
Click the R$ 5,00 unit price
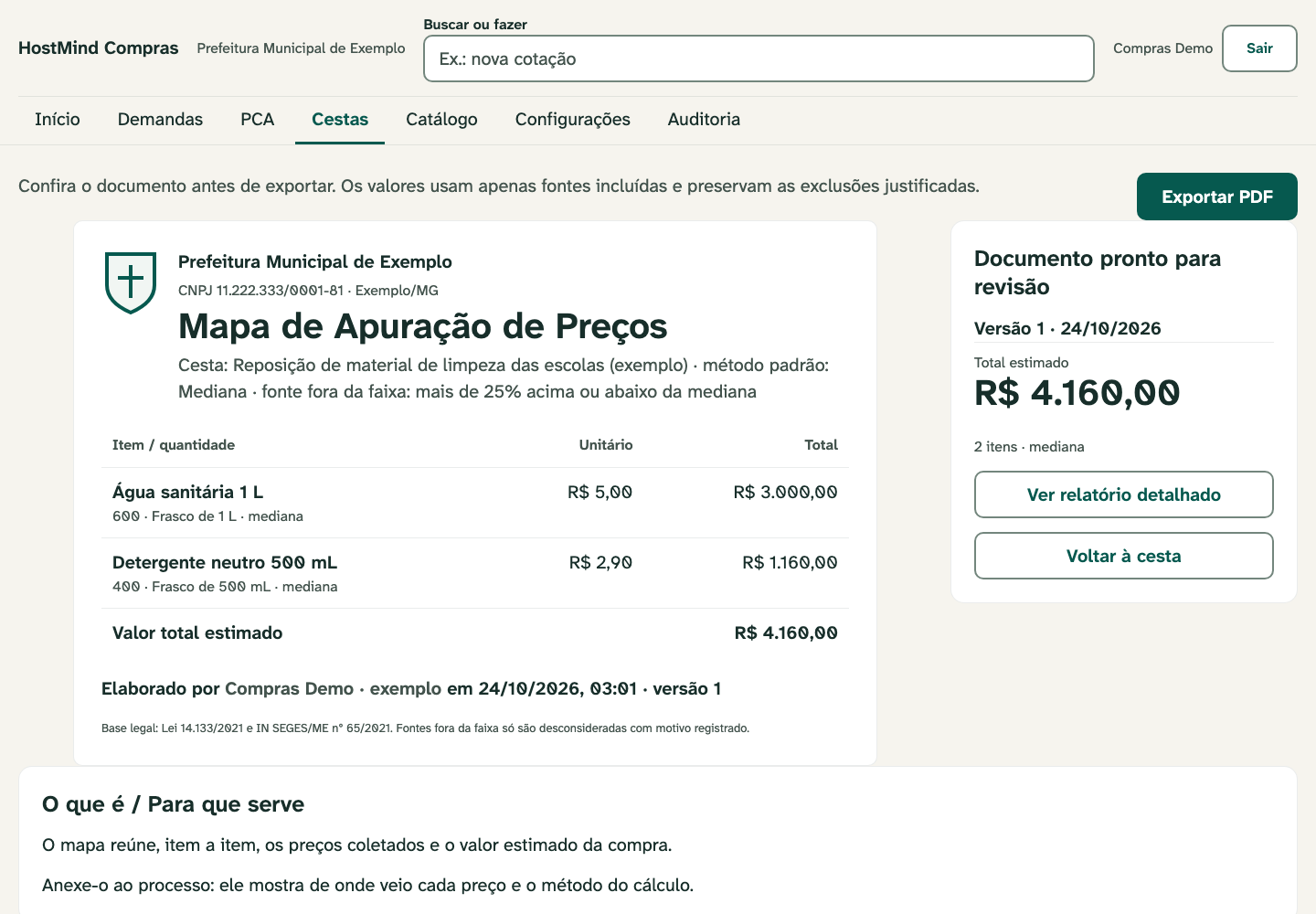click(x=600, y=492)
